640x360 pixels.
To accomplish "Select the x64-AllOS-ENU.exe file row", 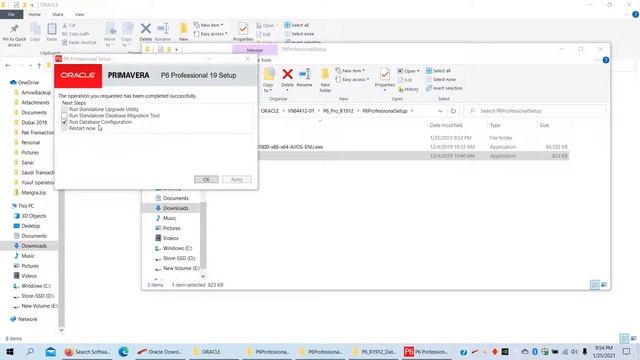I will (x=413, y=147).
